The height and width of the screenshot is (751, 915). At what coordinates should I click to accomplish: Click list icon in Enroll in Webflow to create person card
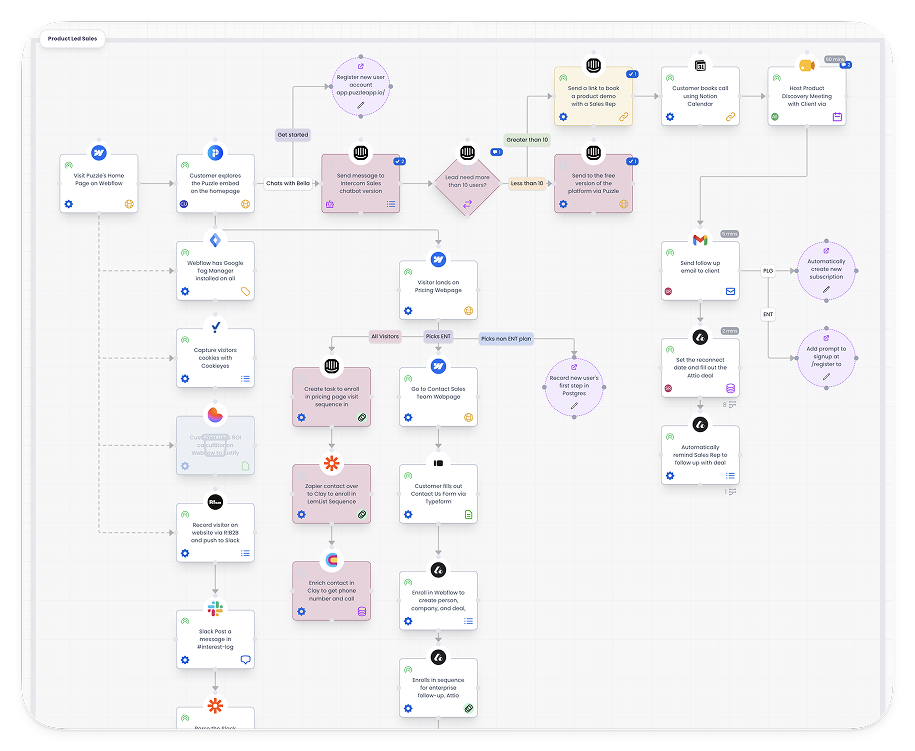coord(468,621)
